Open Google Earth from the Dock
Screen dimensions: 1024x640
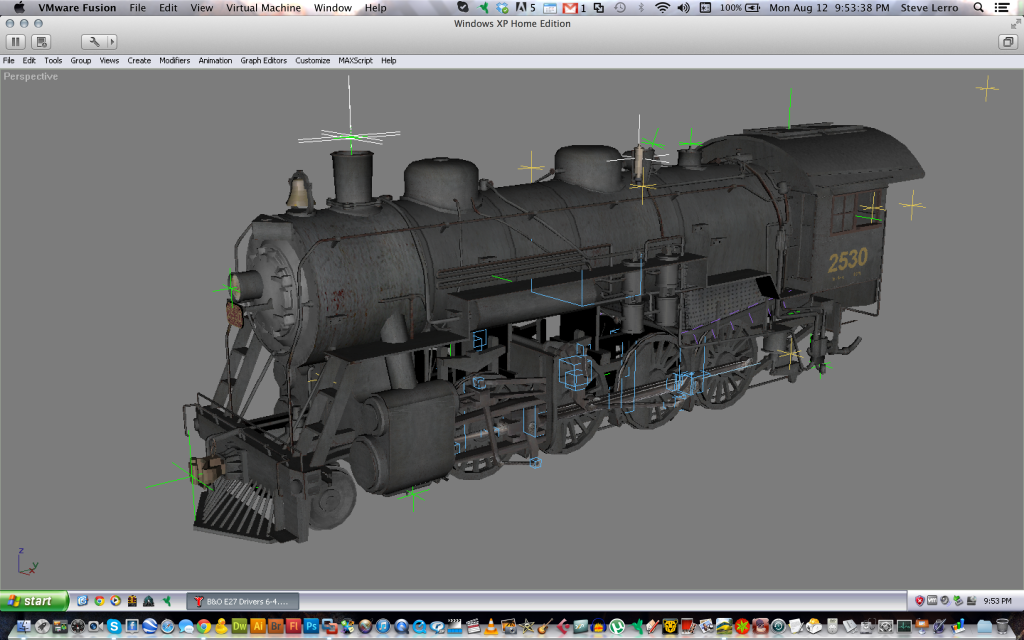(150, 626)
